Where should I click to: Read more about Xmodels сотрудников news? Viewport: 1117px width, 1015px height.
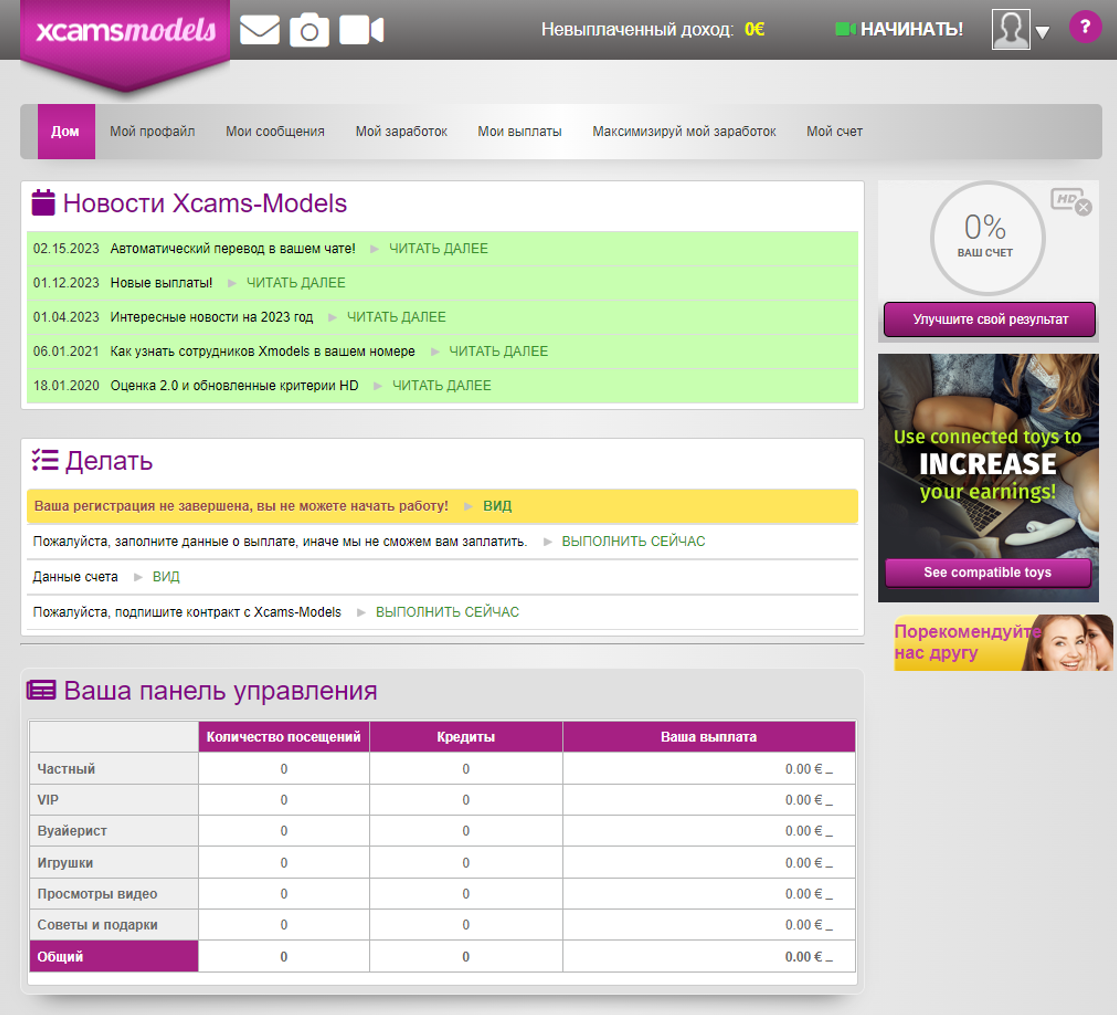[498, 351]
